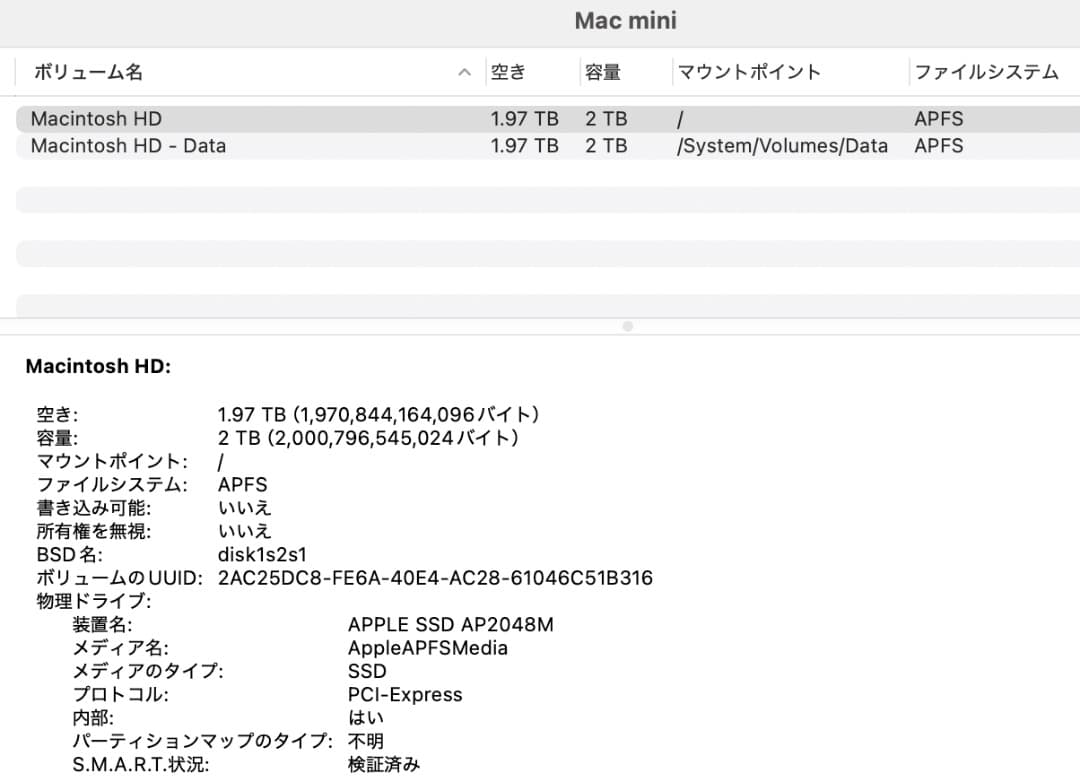Click the Mac mini window title

click(625, 20)
